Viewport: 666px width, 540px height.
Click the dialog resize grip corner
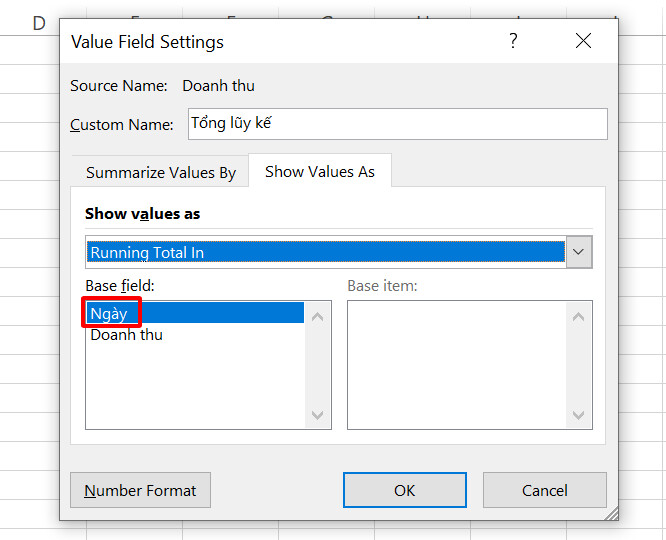612,514
